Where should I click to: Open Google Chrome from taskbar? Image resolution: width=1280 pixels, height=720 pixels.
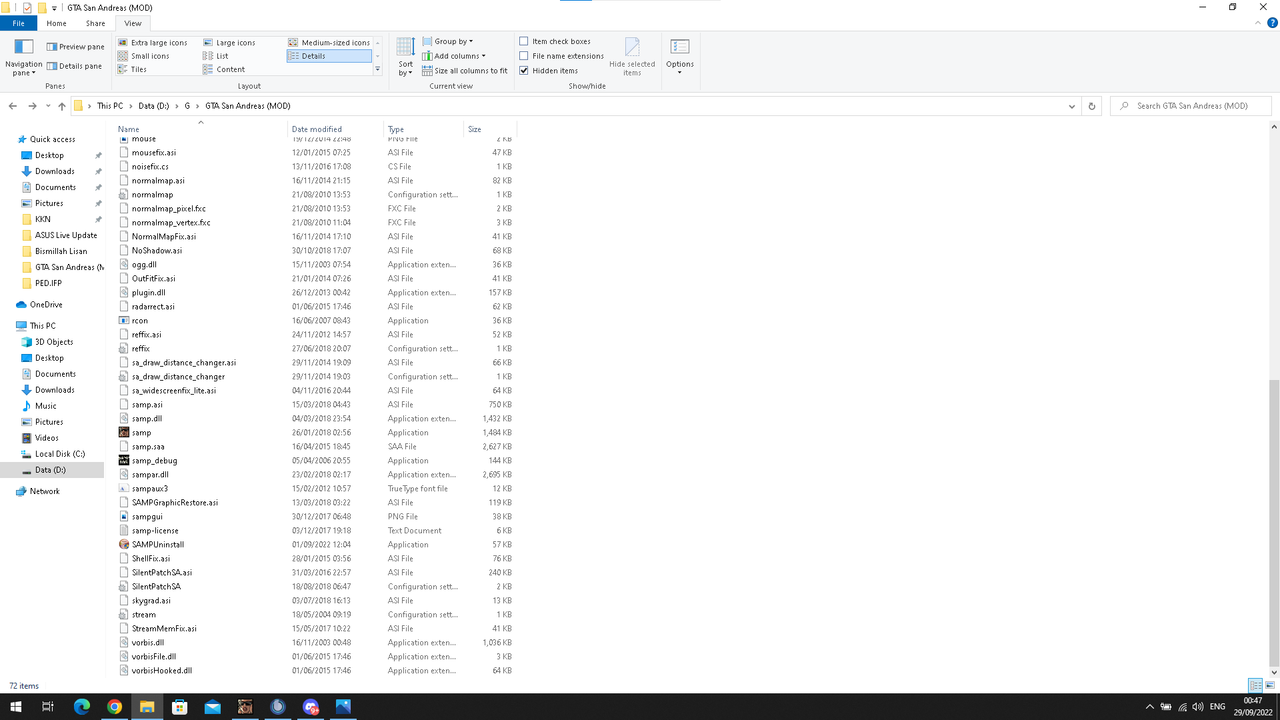tap(115, 707)
